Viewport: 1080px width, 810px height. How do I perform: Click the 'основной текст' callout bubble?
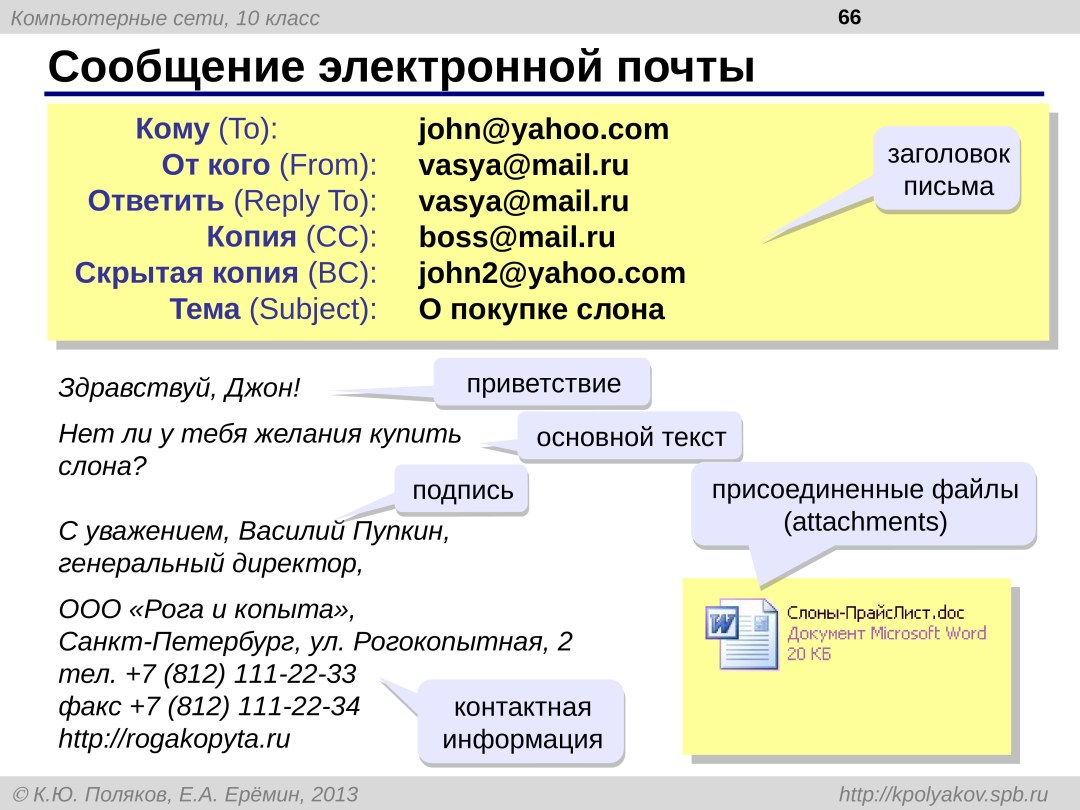[630, 437]
